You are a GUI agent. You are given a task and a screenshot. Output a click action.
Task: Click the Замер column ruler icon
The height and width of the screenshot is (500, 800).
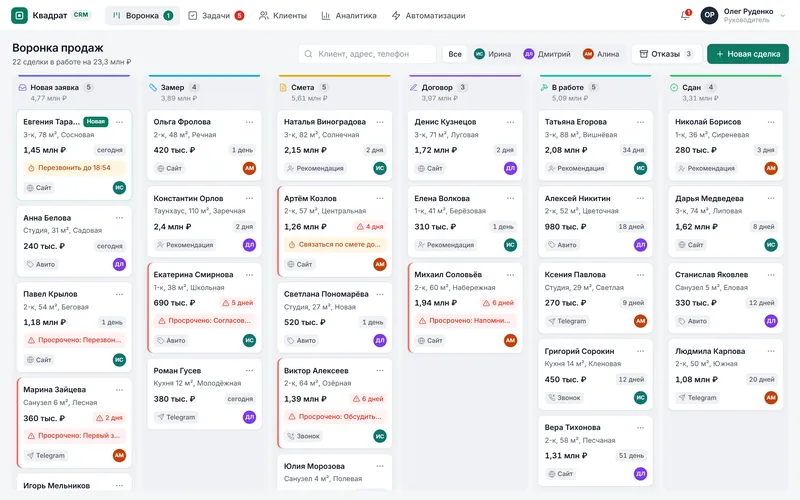(x=153, y=87)
